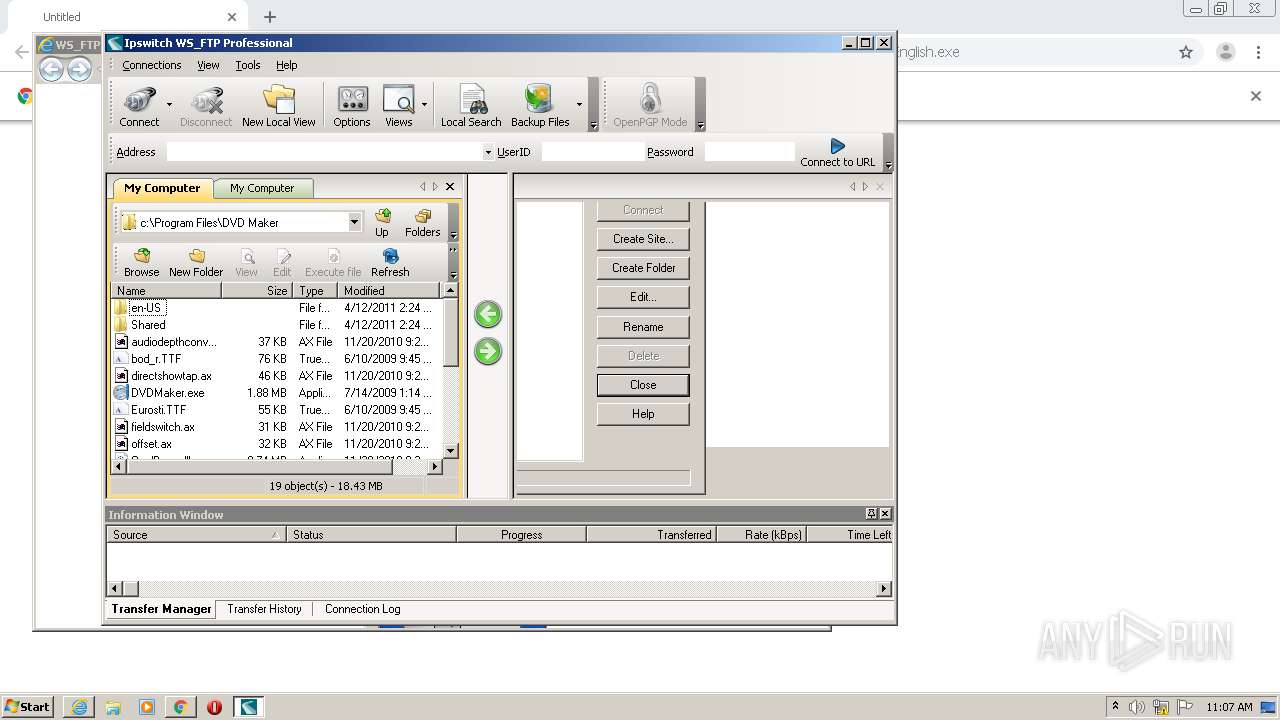
Task: Open a New Local View
Action: [278, 105]
